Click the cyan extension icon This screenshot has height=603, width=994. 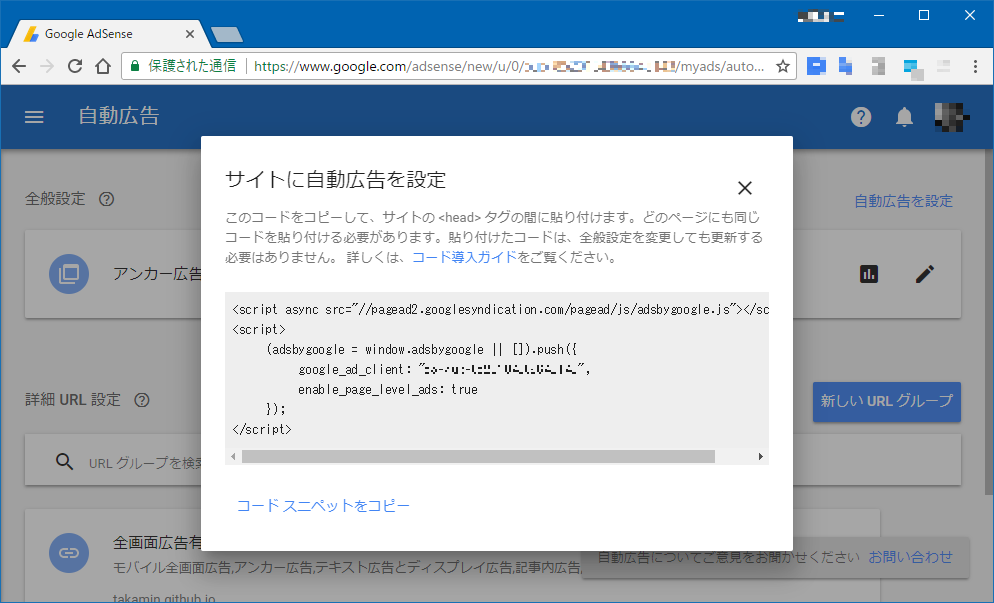913,68
